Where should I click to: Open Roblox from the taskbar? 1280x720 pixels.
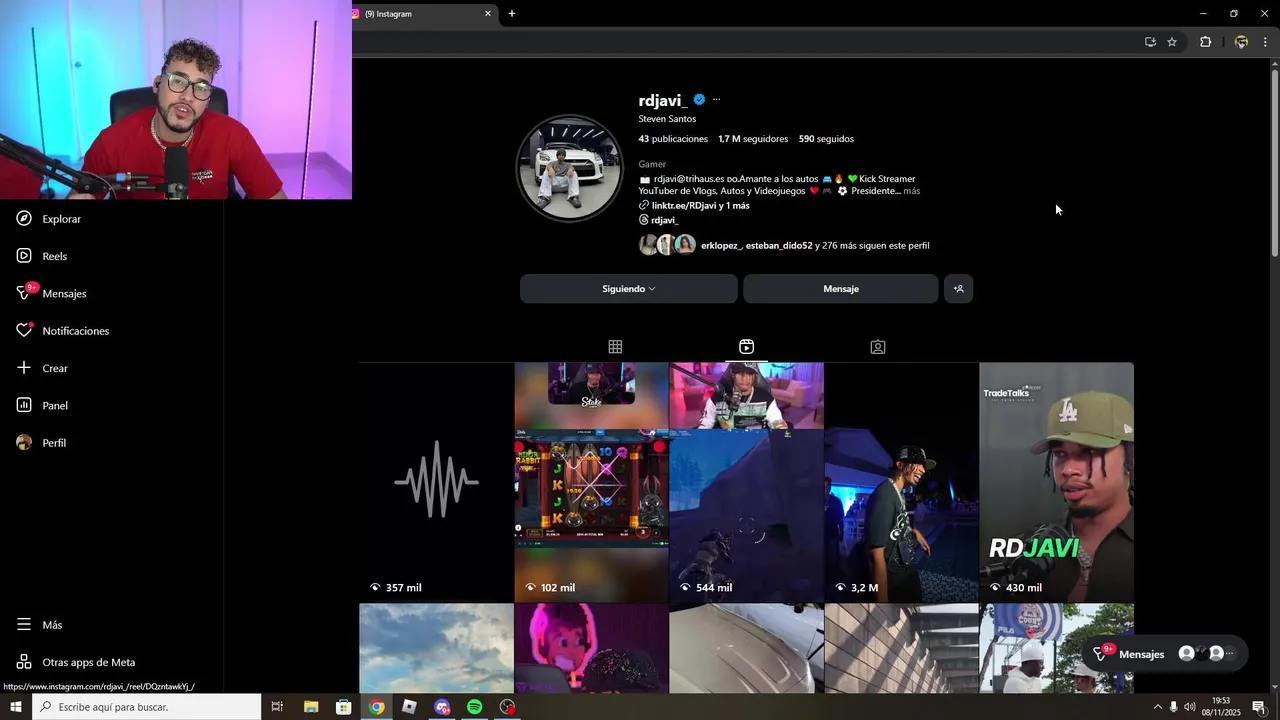point(409,707)
